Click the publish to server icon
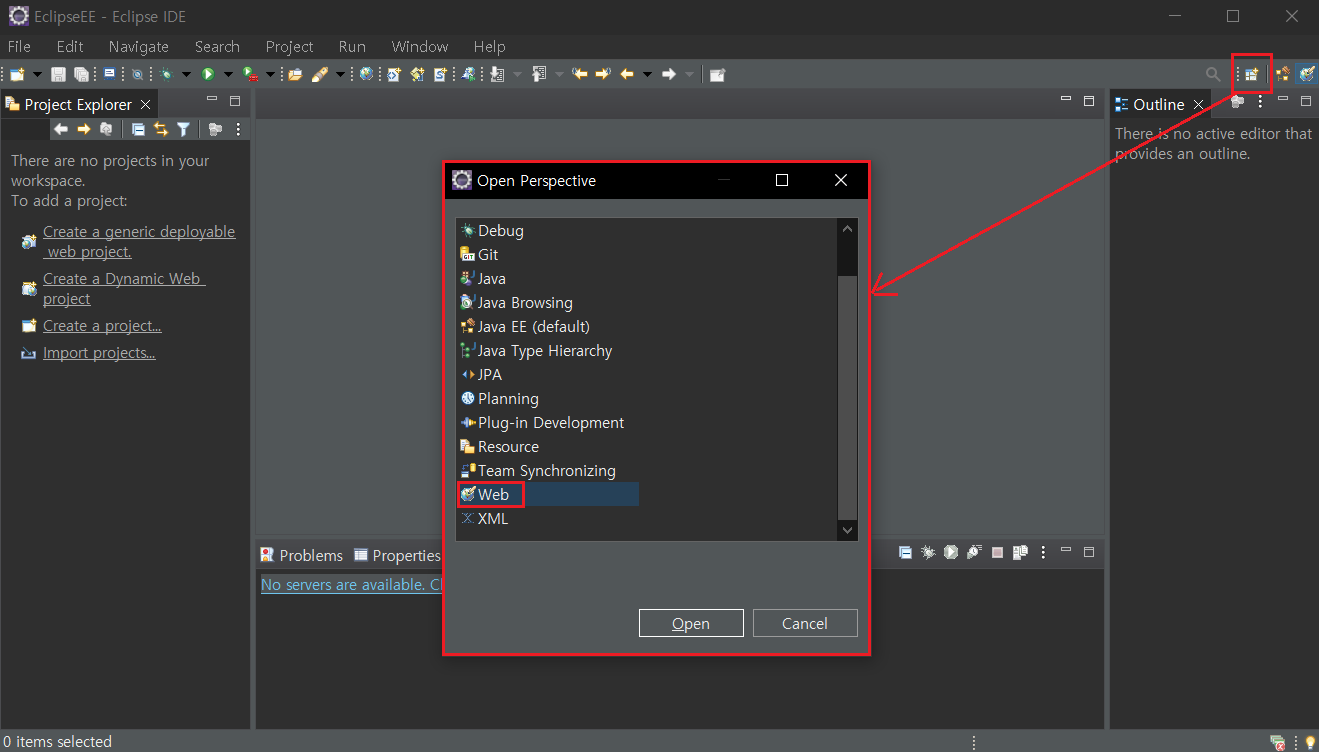 1020,552
